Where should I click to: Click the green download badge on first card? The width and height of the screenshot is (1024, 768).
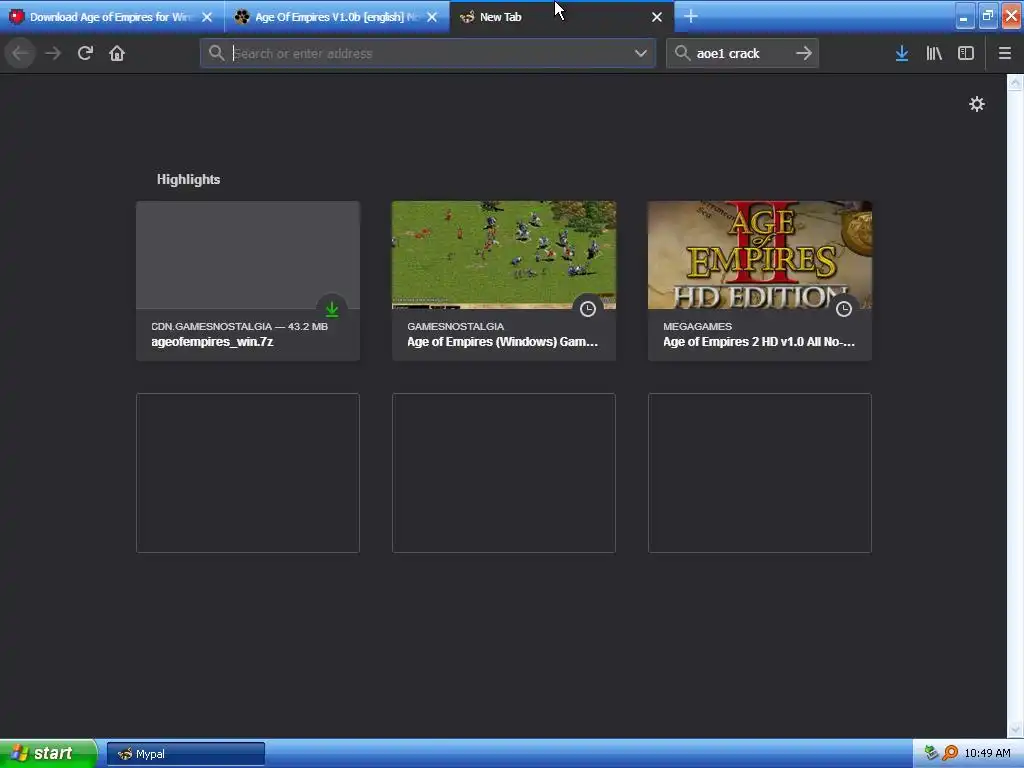tap(332, 309)
